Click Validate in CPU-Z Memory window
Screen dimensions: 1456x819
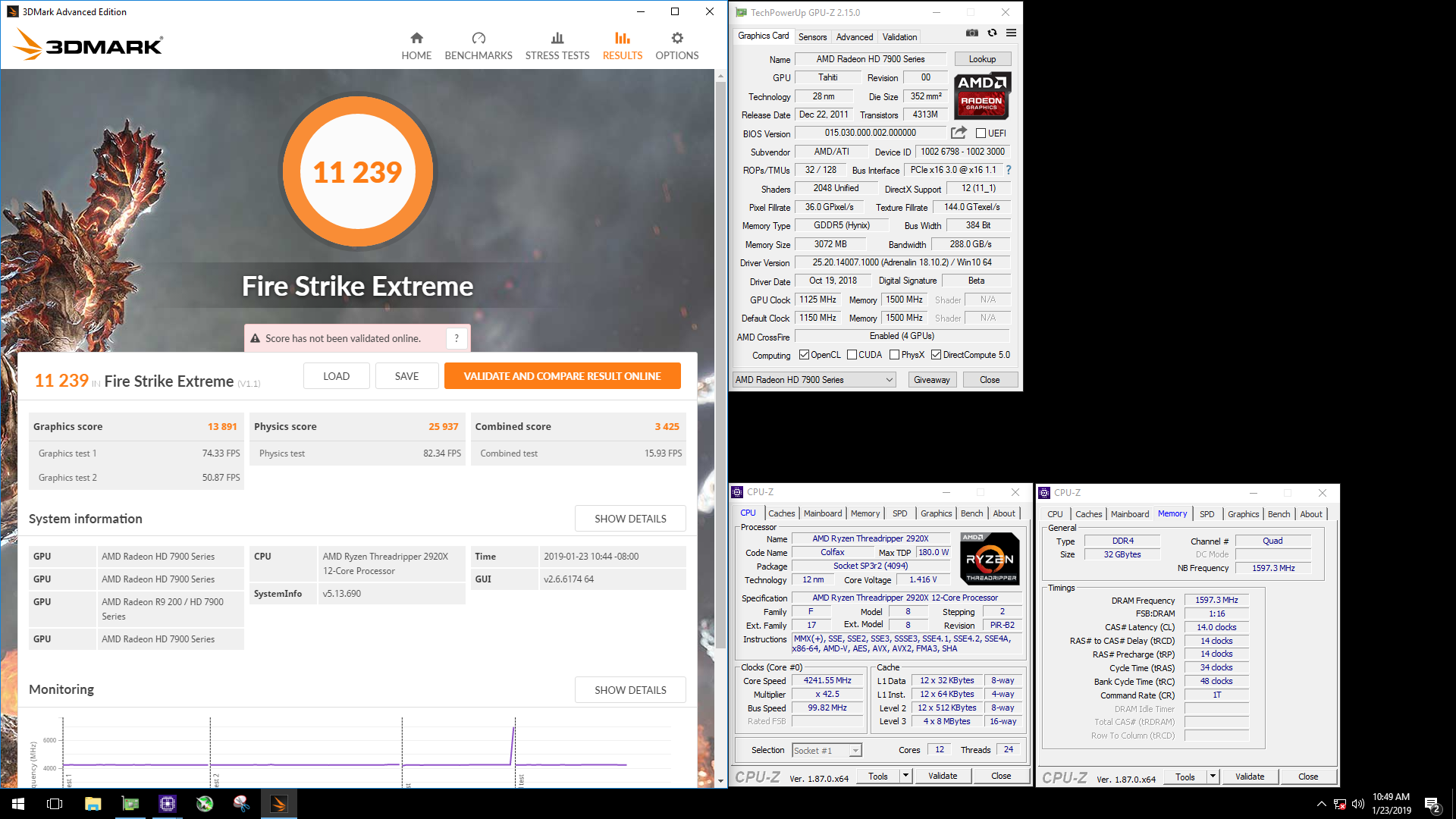[1249, 777]
